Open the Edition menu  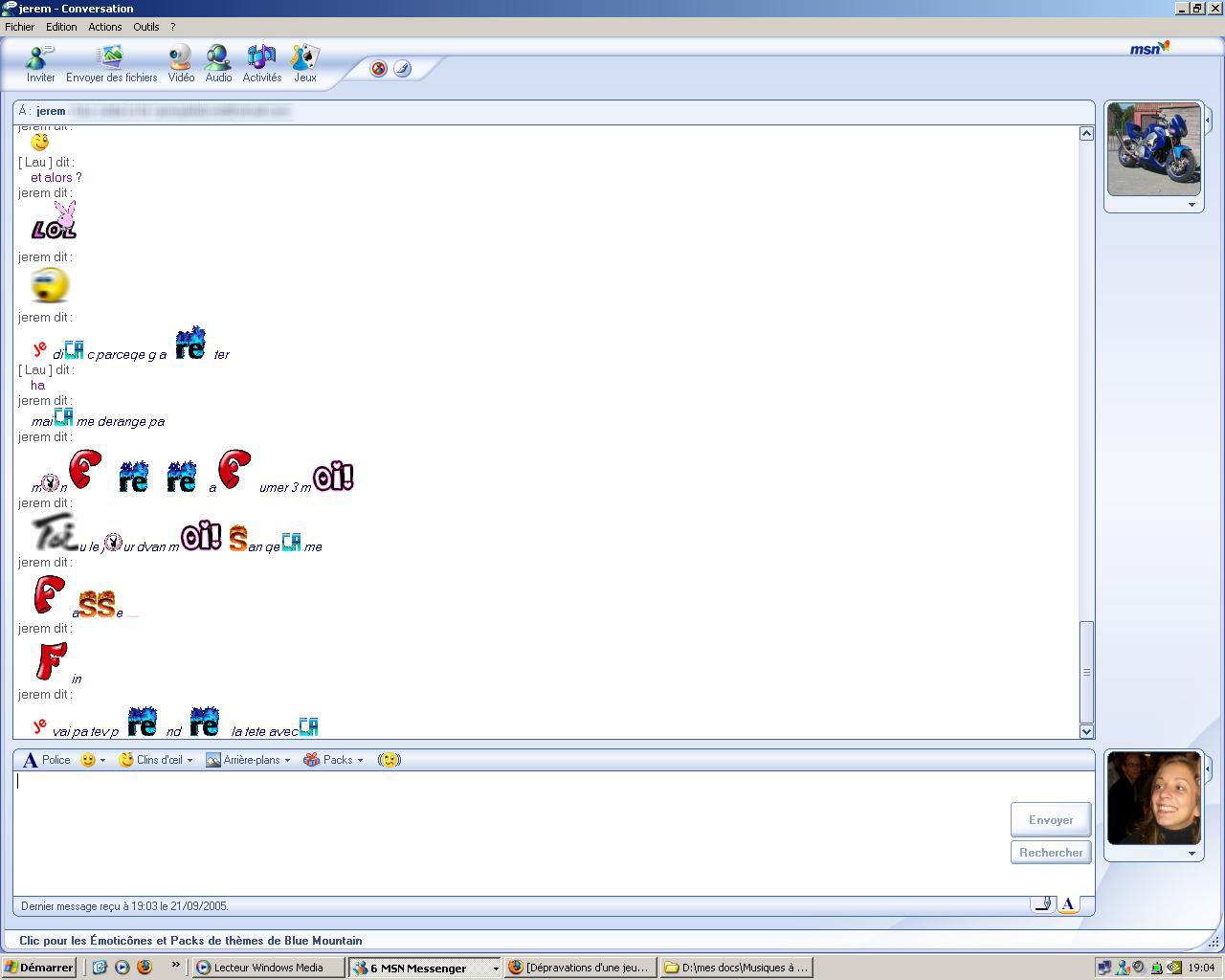tap(61, 27)
